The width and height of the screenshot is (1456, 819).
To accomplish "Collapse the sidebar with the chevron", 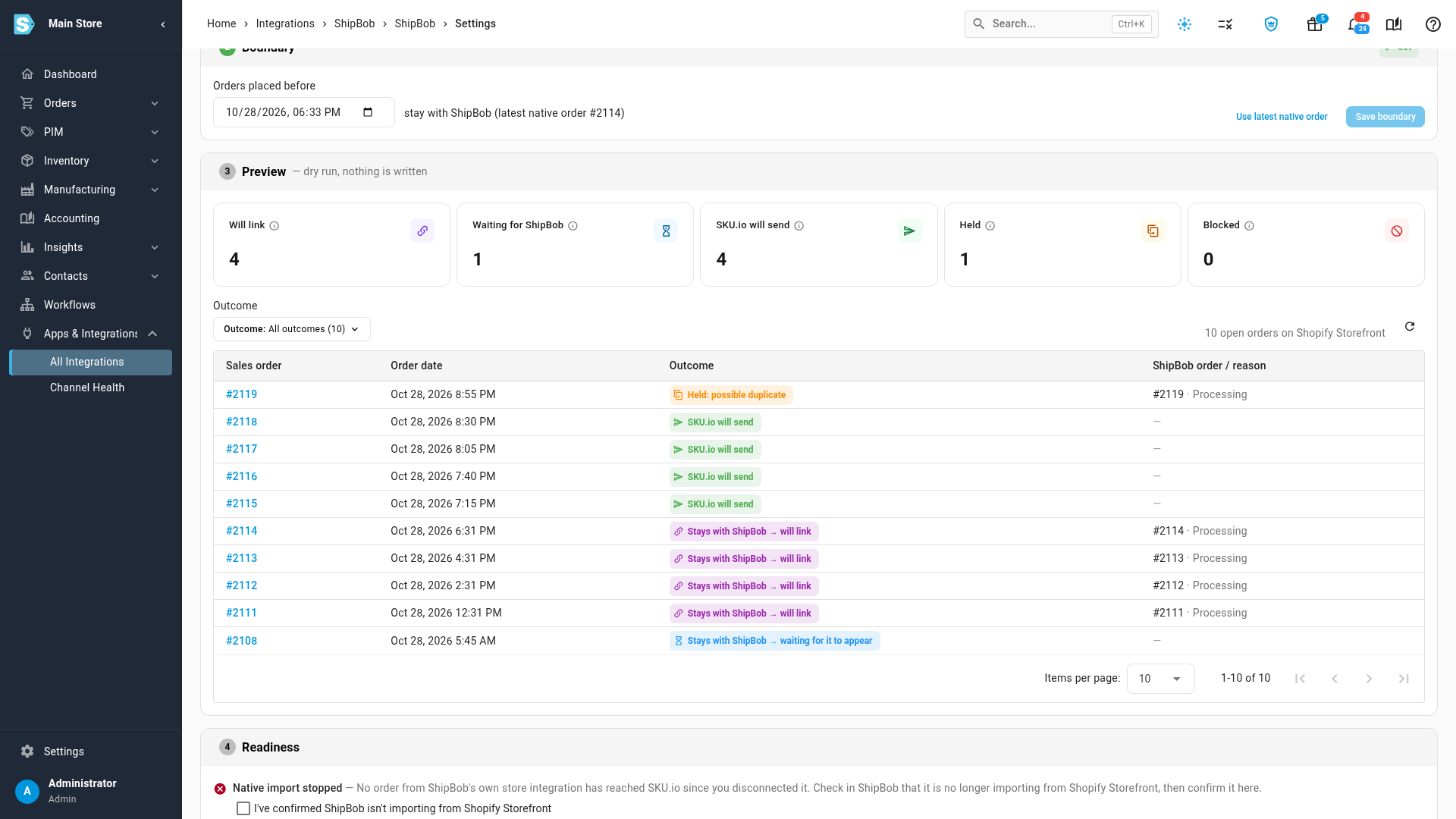I will click(x=163, y=24).
